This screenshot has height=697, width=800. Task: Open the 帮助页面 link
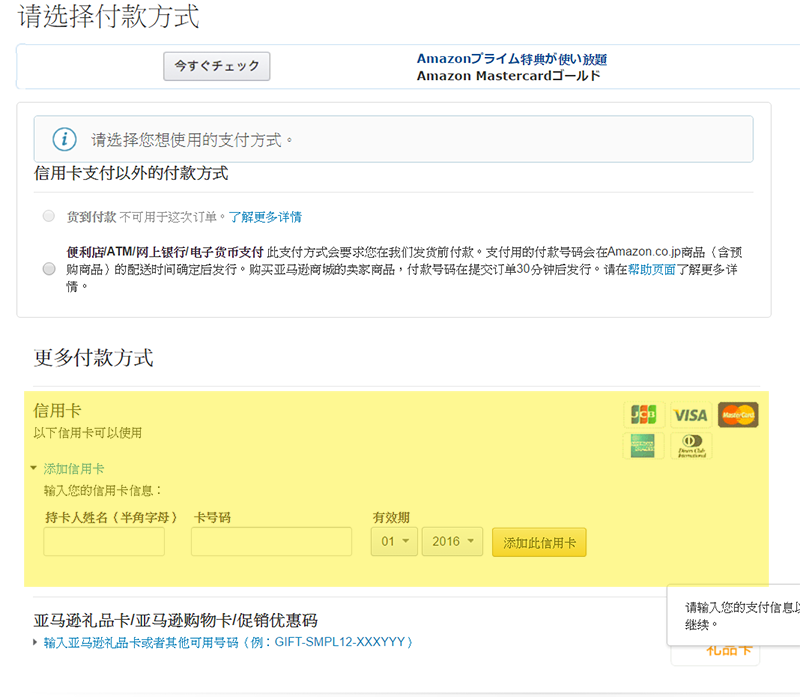tap(652, 269)
